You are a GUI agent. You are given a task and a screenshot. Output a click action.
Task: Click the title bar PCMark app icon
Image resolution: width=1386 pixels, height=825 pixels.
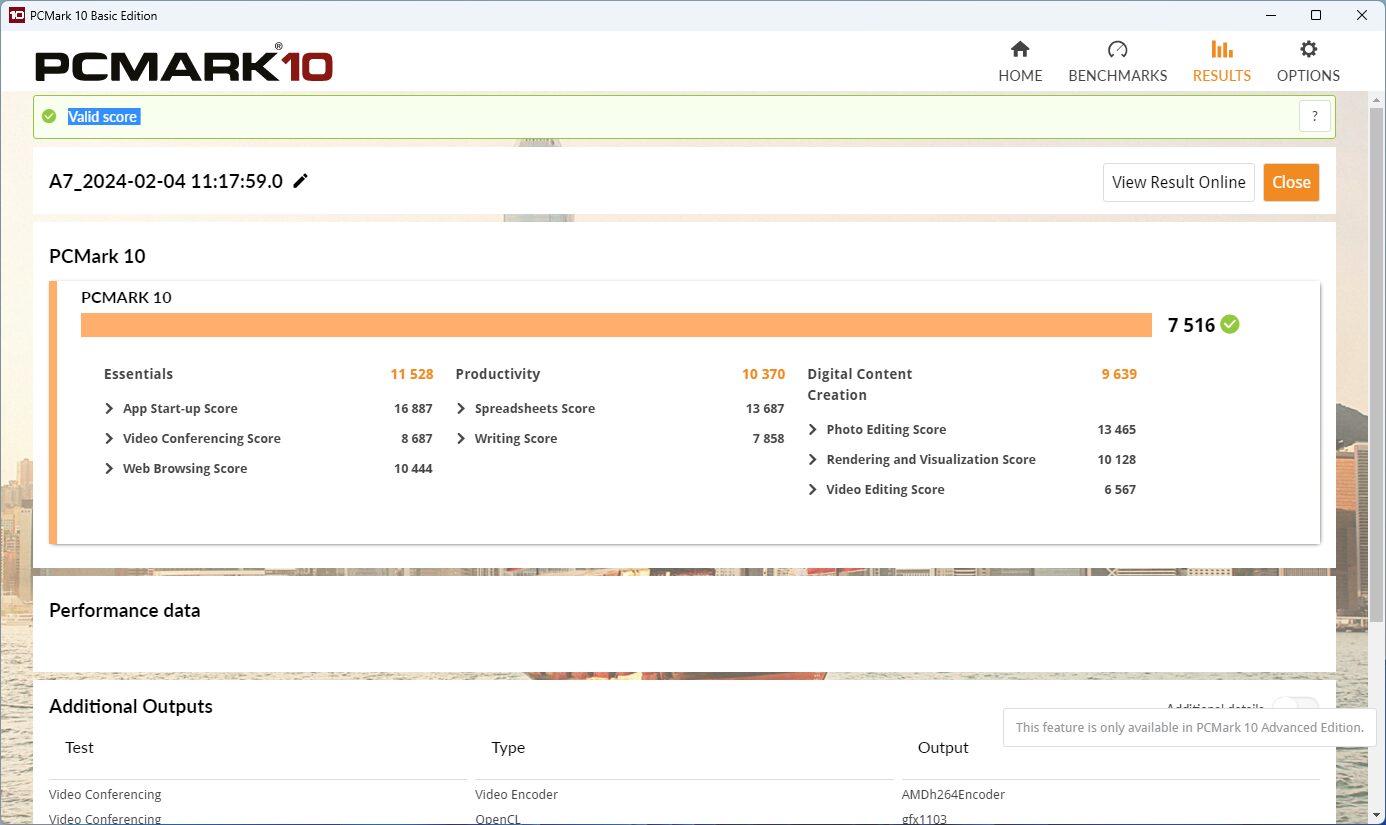point(16,15)
